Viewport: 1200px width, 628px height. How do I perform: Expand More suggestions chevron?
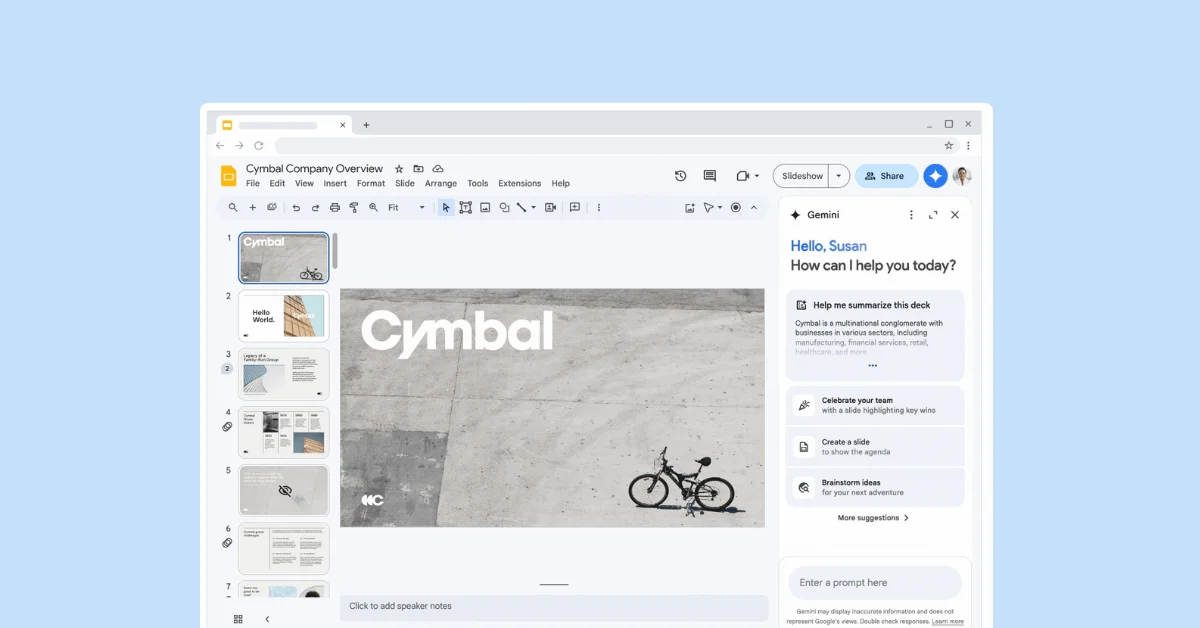tap(906, 518)
